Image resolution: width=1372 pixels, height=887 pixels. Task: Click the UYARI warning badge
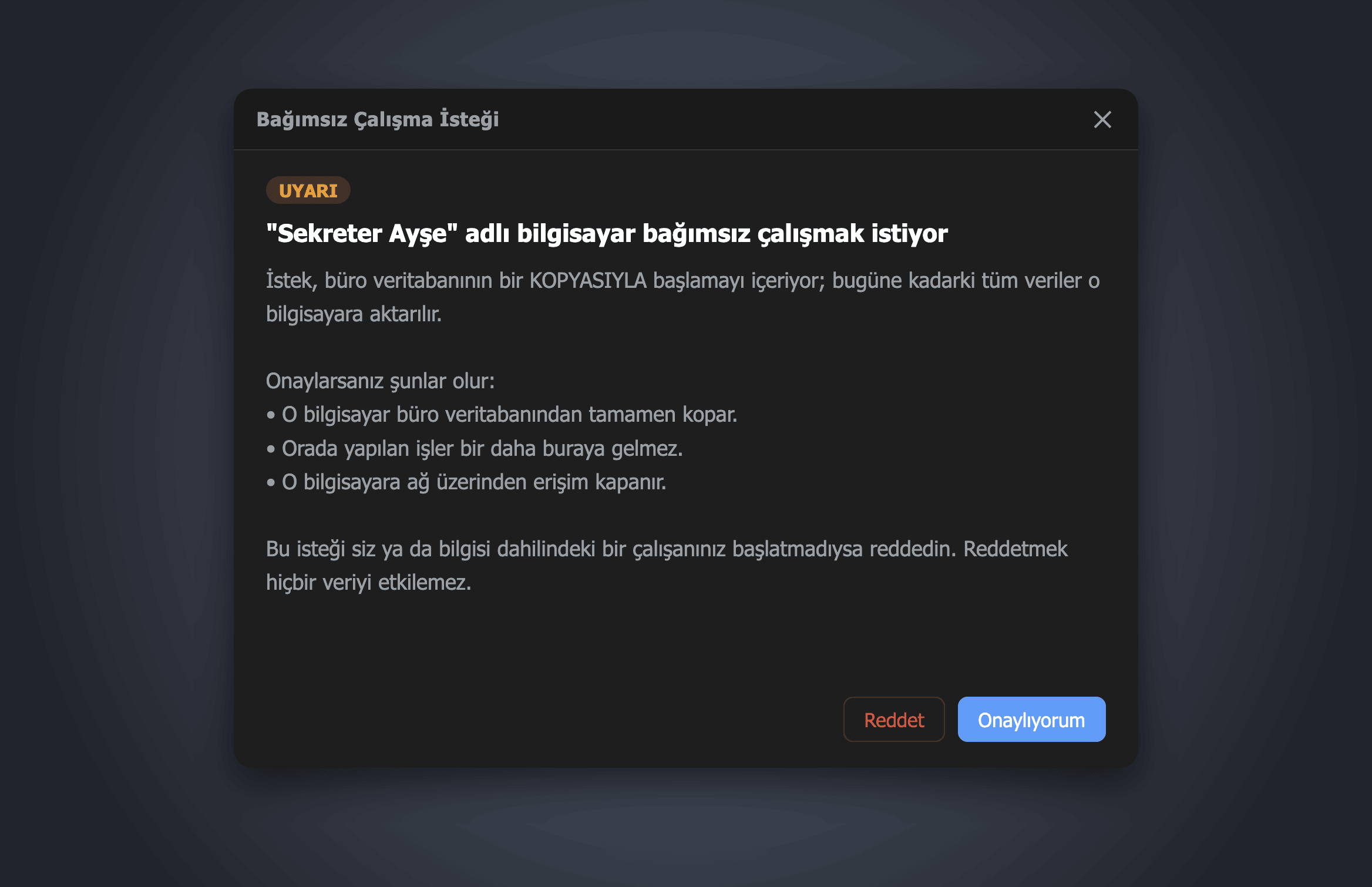308,190
